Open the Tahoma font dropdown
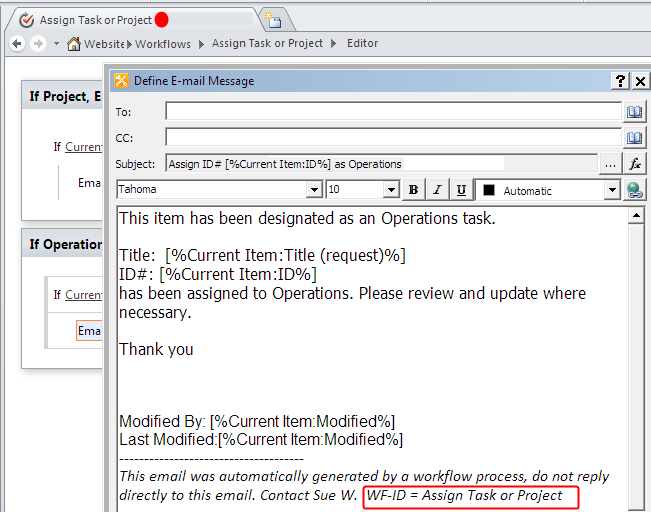Screen dimensions: 651x512 [x=314, y=190]
